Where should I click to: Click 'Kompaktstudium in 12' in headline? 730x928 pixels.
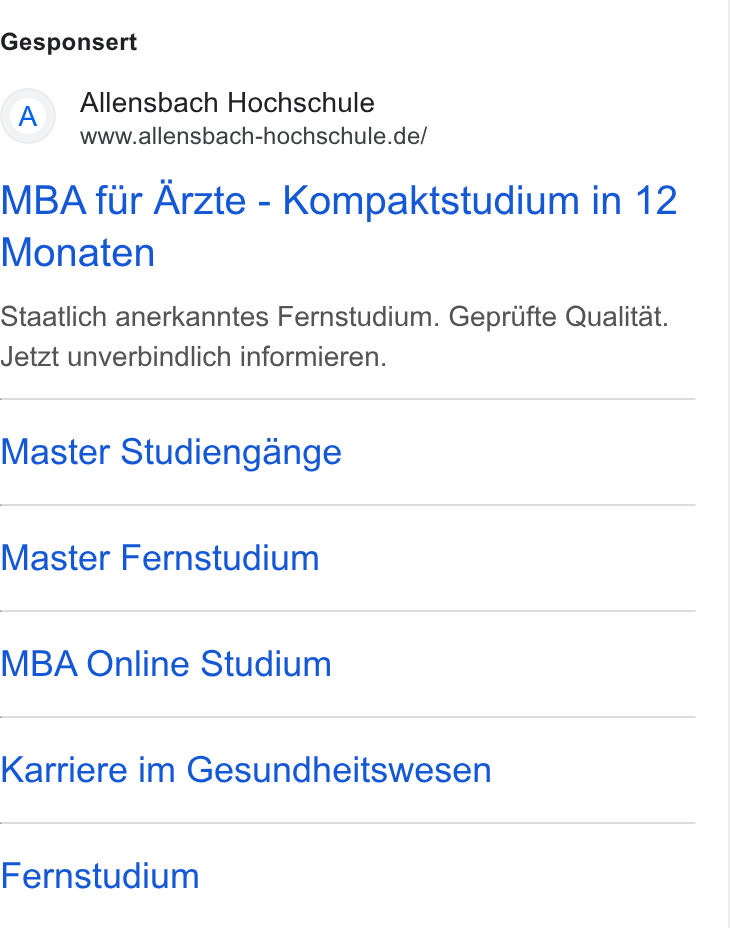click(480, 200)
